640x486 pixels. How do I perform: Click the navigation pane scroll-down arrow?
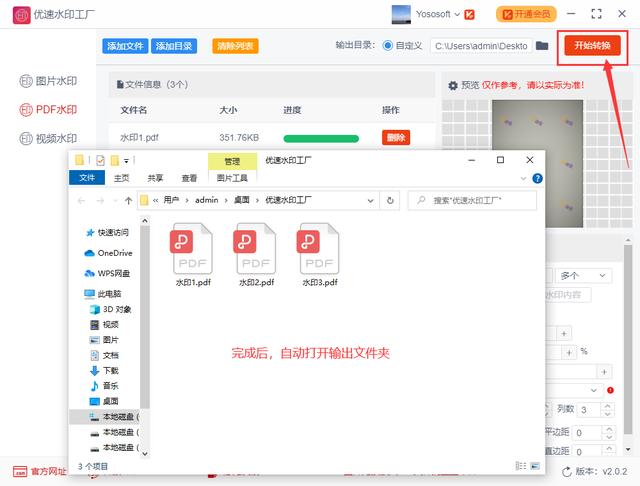click(x=145, y=453)
